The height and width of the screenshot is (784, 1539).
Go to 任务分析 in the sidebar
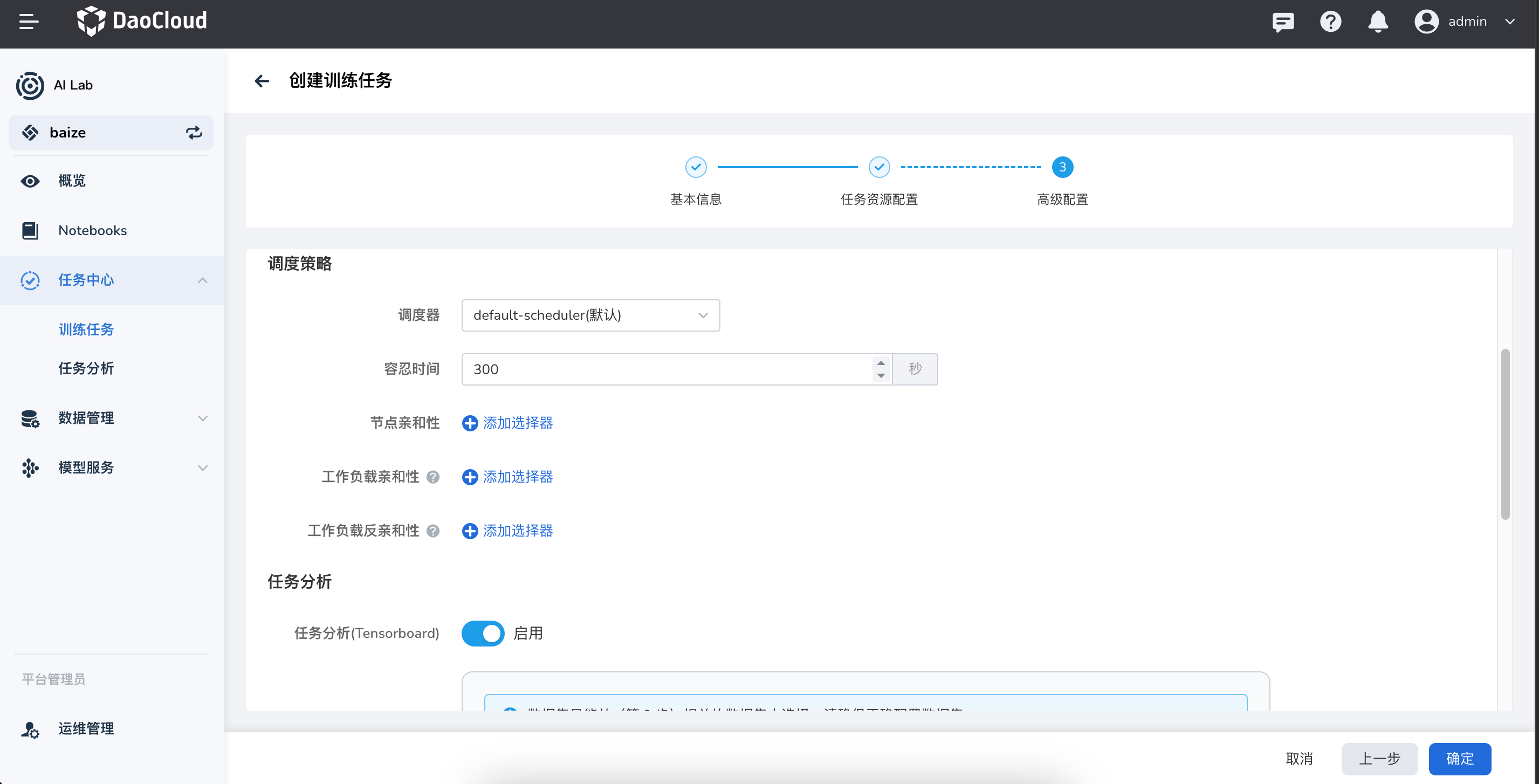(x=86, y=368)
